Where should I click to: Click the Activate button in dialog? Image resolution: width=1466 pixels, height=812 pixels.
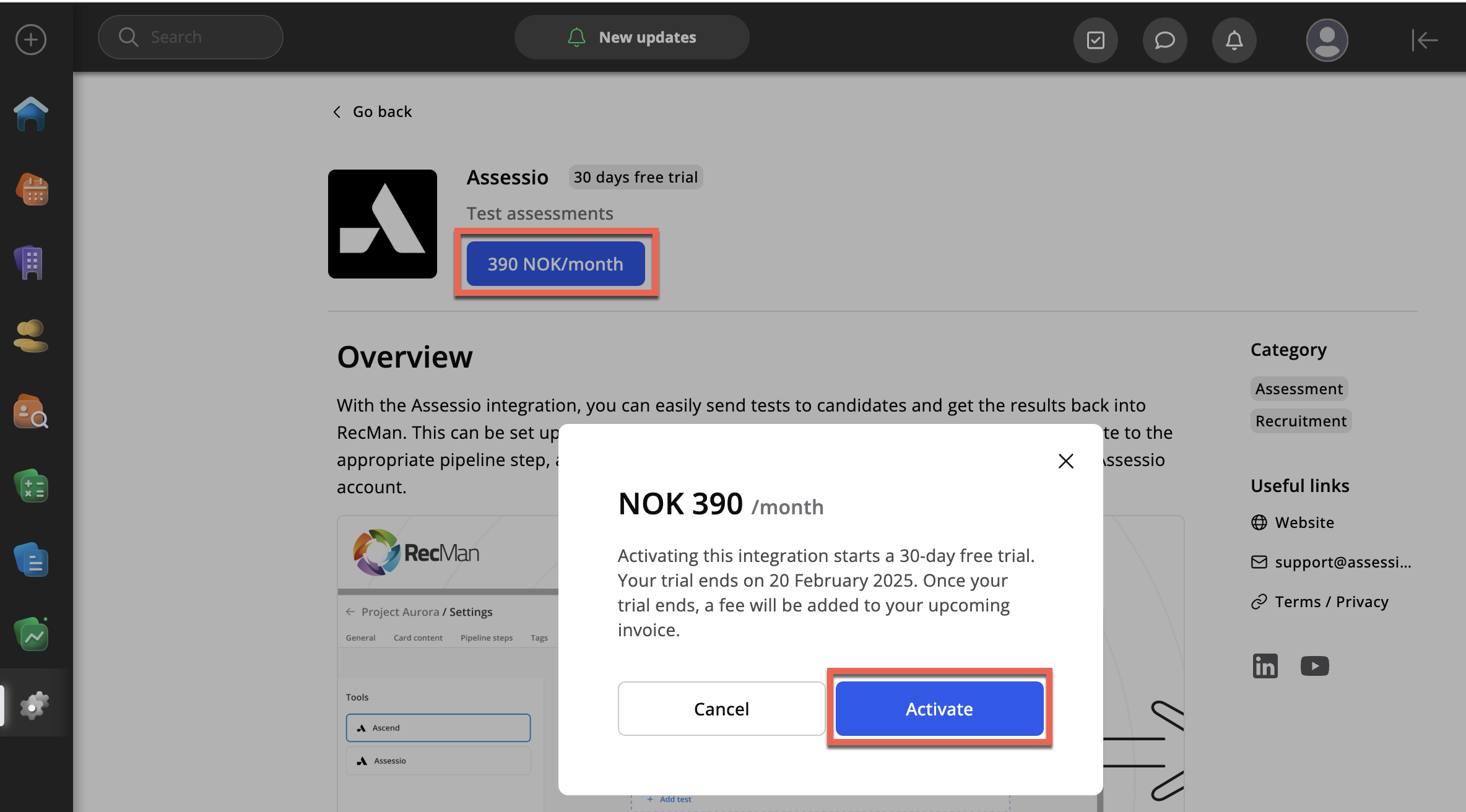point(939,709)
